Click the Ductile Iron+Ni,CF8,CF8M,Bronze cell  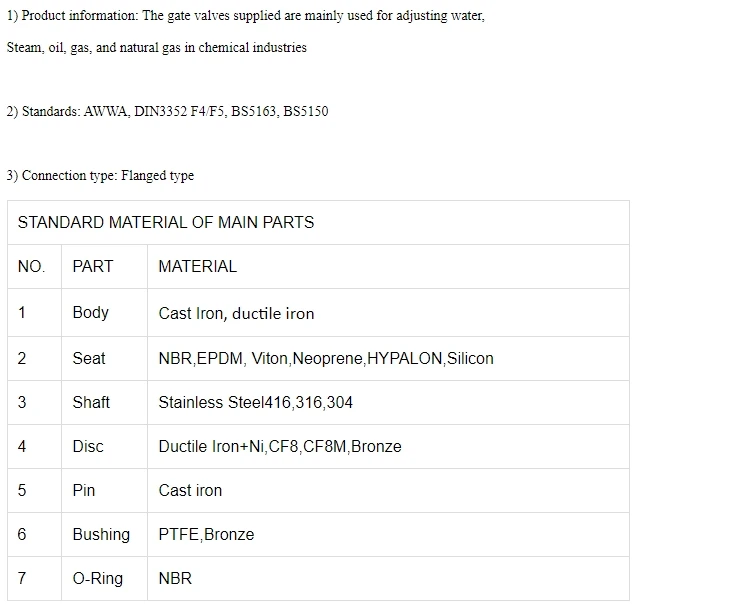click(388, 447)
